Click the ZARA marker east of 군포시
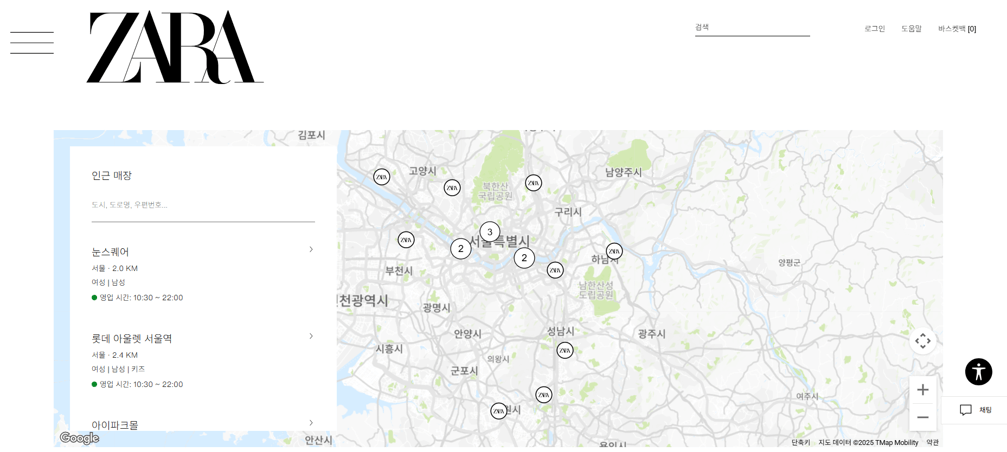This screenshot has height=452, width=1007. coord(543,395)
